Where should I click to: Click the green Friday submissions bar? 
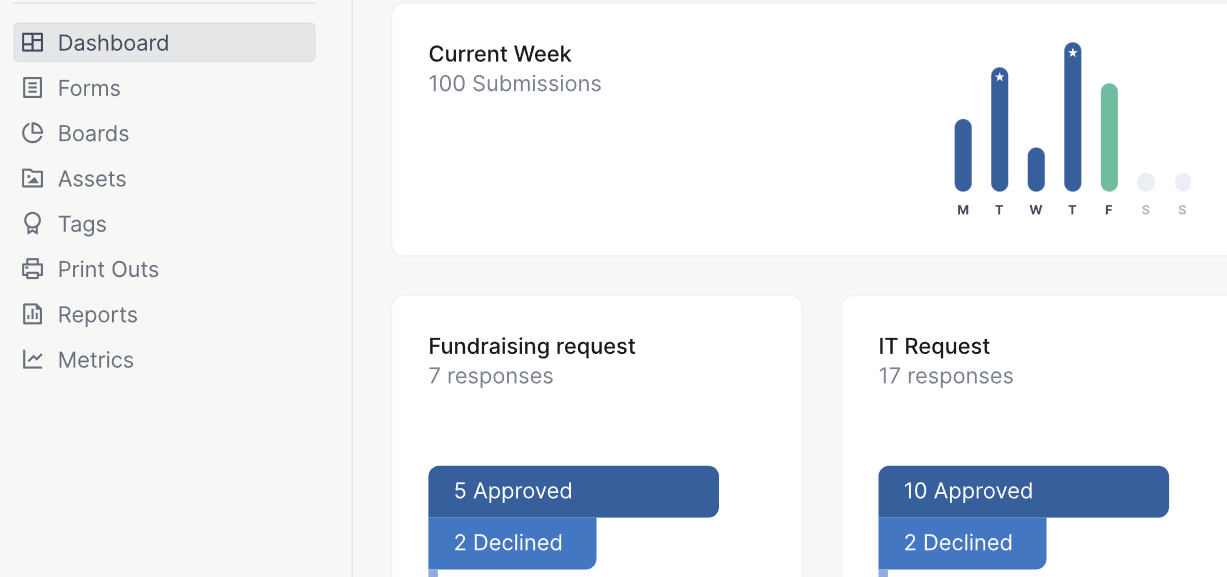pos(1109,137)
